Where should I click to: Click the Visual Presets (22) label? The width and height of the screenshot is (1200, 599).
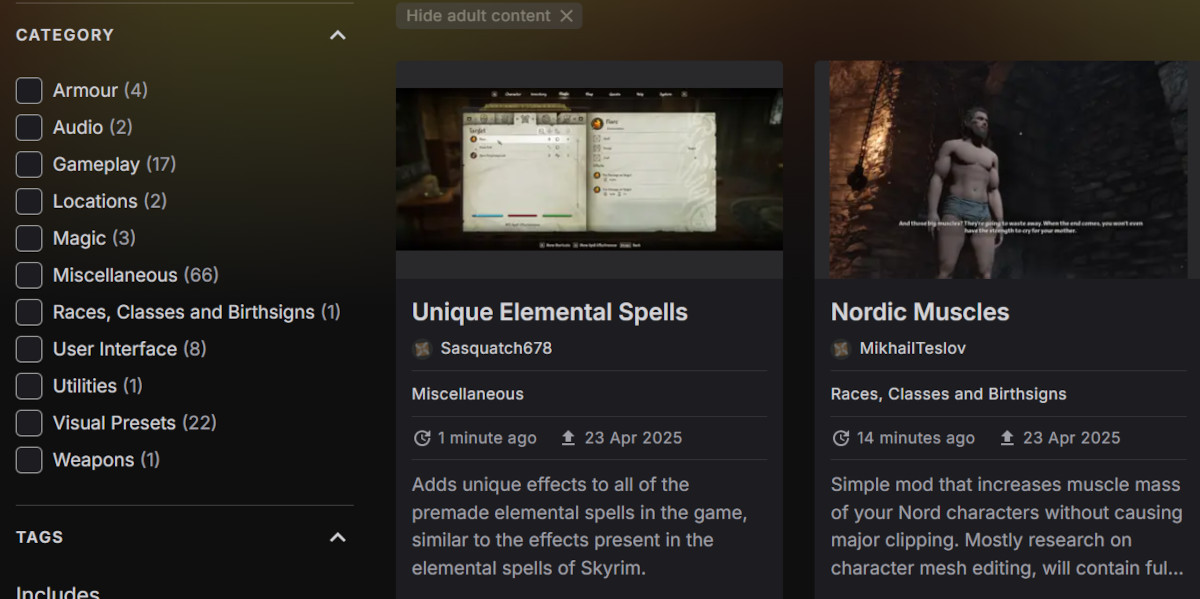pos(135,423)
